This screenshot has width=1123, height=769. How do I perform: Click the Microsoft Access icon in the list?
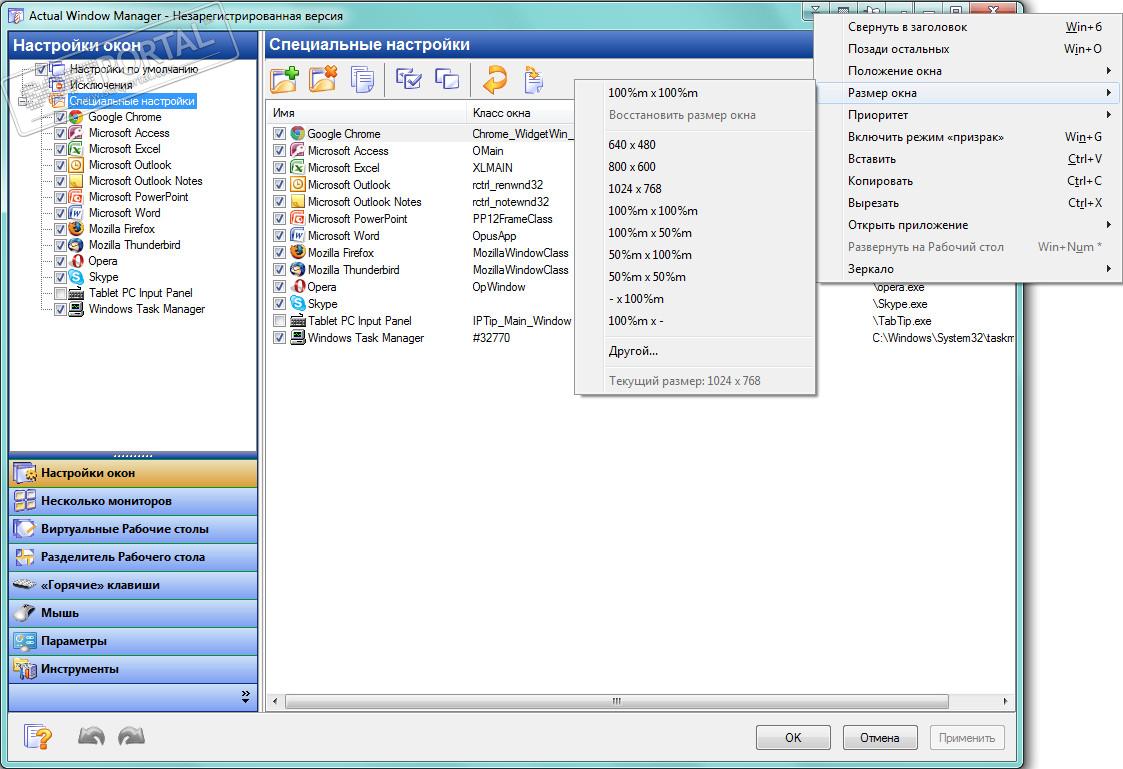click(298, 151)
